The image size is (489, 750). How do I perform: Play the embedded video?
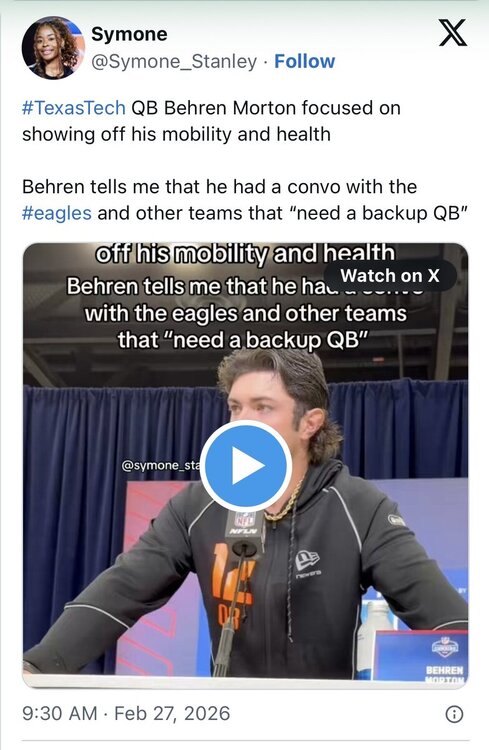tap(245, 465)
